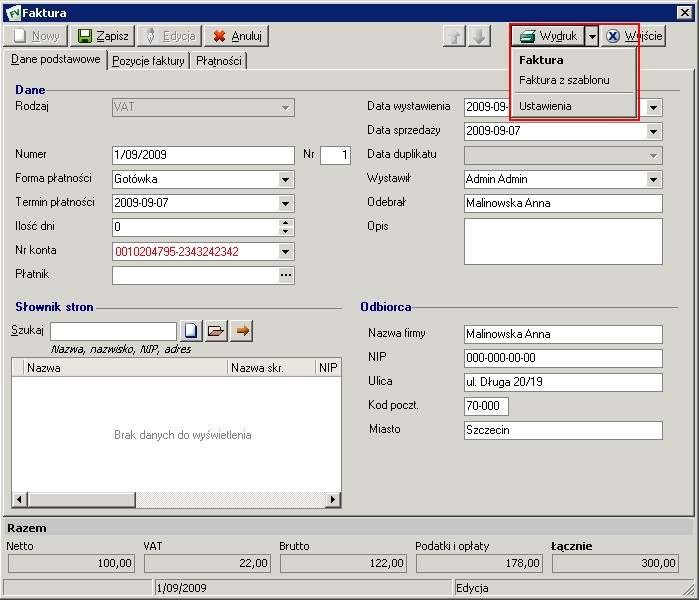The width and height of the screenshot is (699, 600).
Task: Click the Wydruk print button
Action: click(x=548, y=36)
